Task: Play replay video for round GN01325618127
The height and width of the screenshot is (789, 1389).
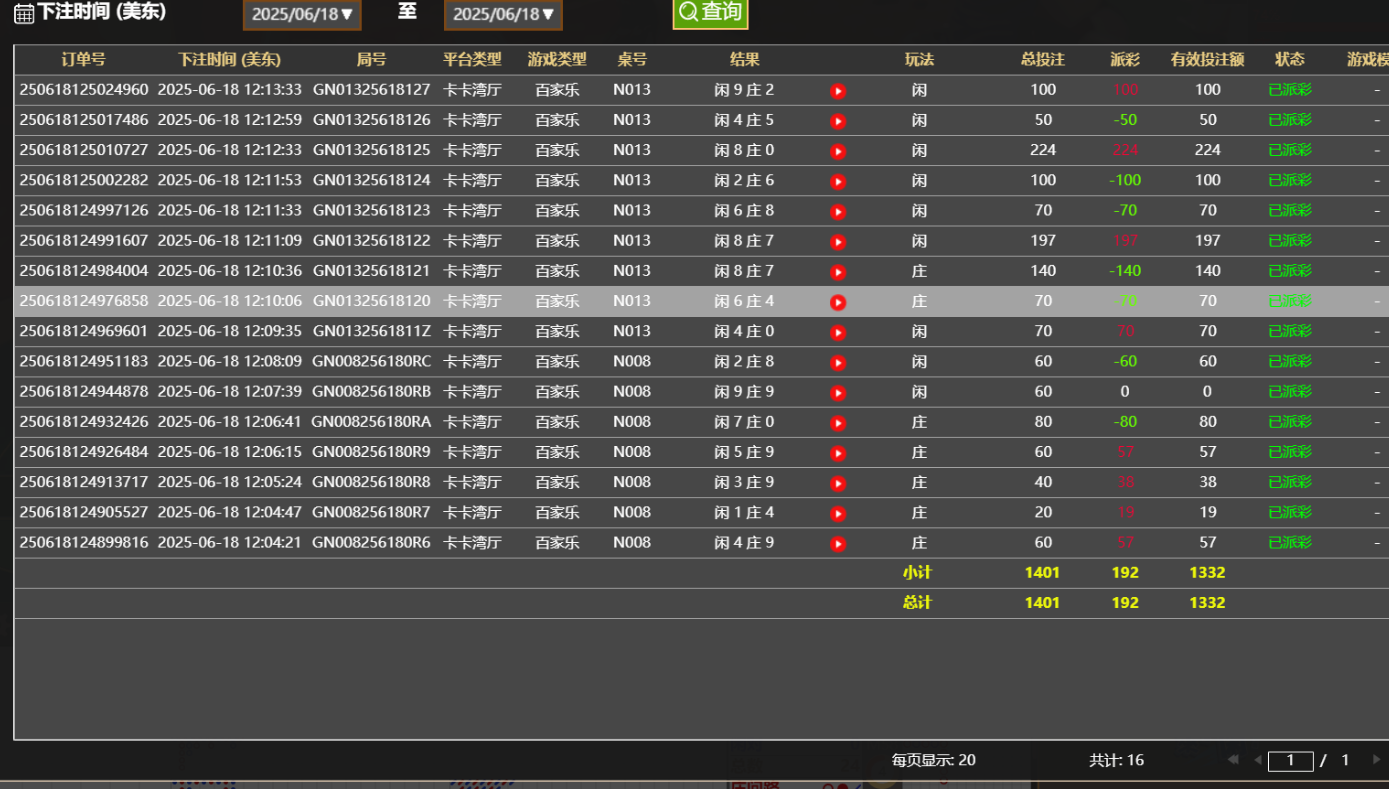Action: click(838, 91)
